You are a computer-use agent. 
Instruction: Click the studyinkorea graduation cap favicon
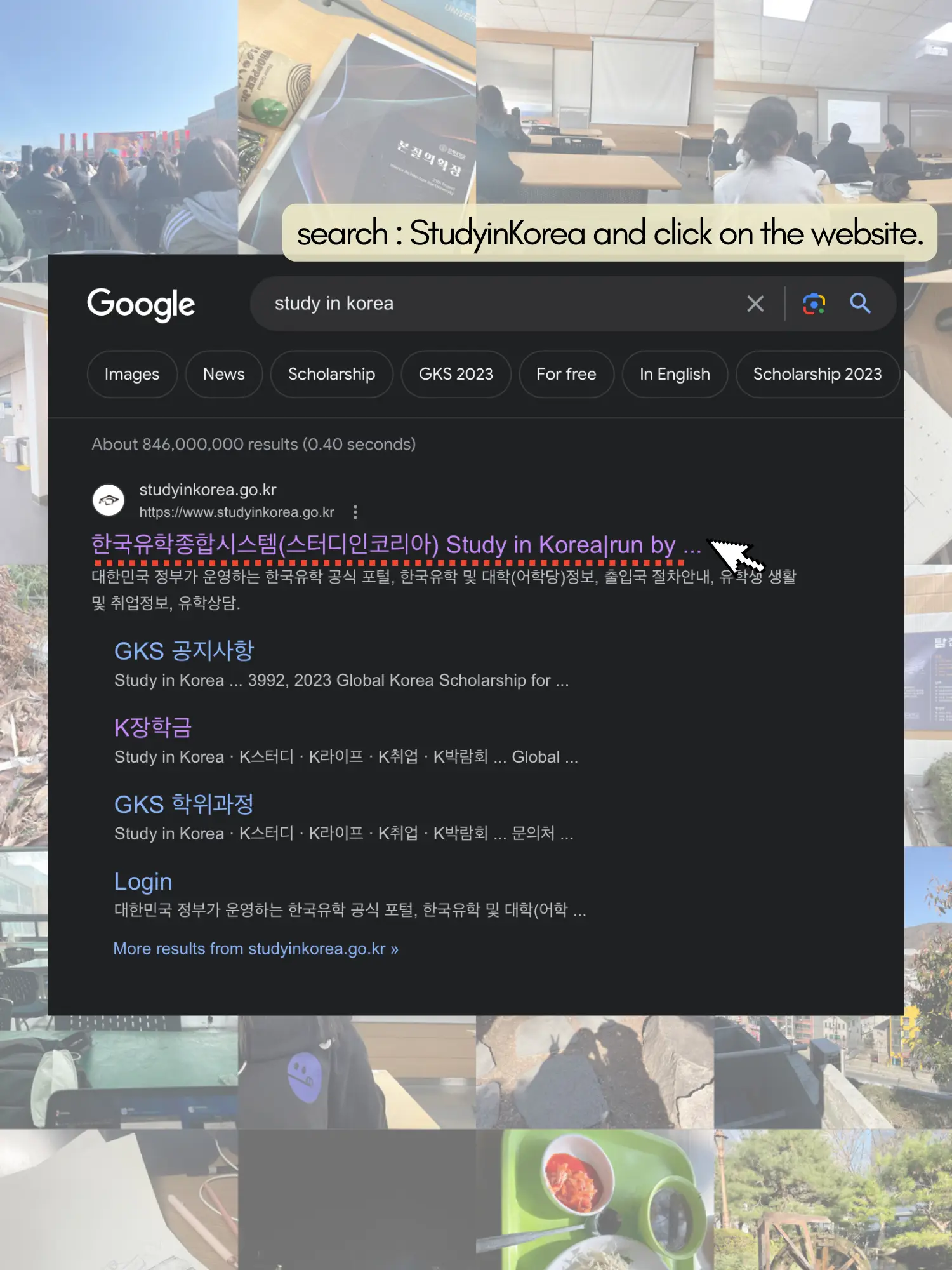pos(109,500)
